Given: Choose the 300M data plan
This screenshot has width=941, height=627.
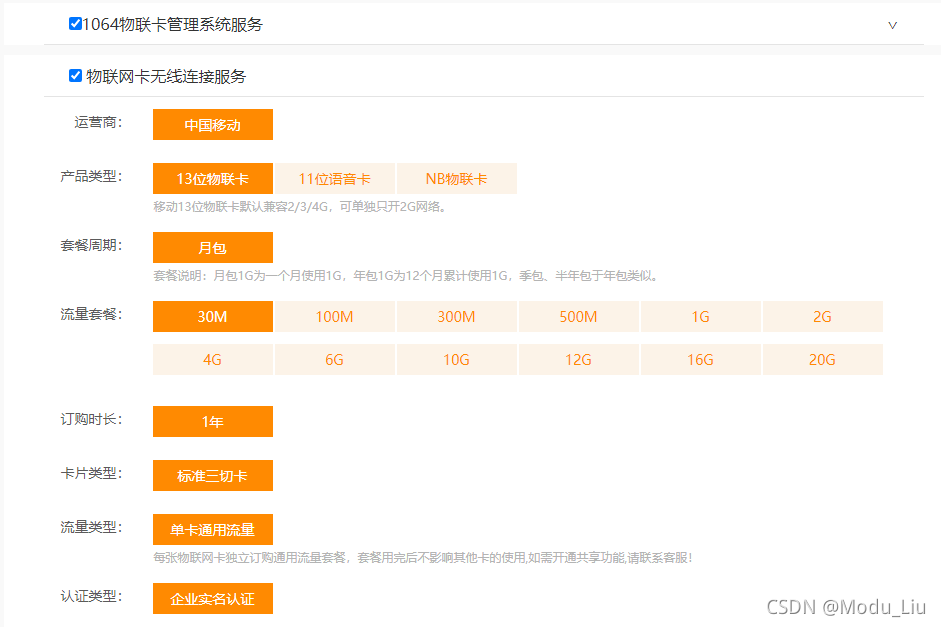Looking at the screenshot, I should [x=457, y=317].
